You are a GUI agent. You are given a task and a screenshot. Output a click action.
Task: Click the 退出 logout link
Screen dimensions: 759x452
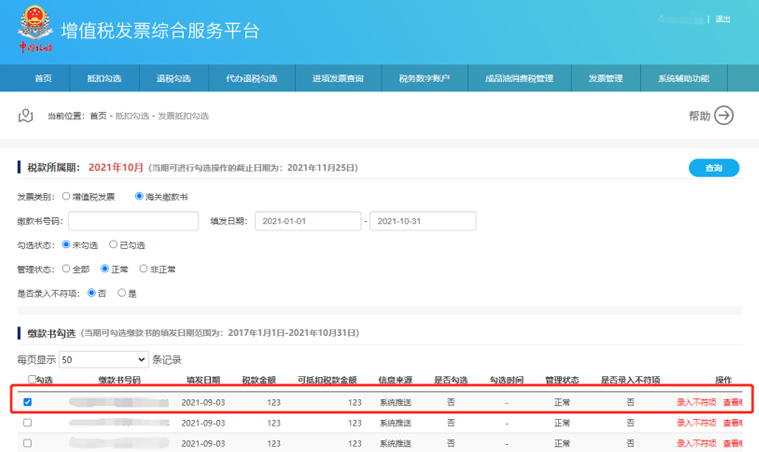pos(723,19)
